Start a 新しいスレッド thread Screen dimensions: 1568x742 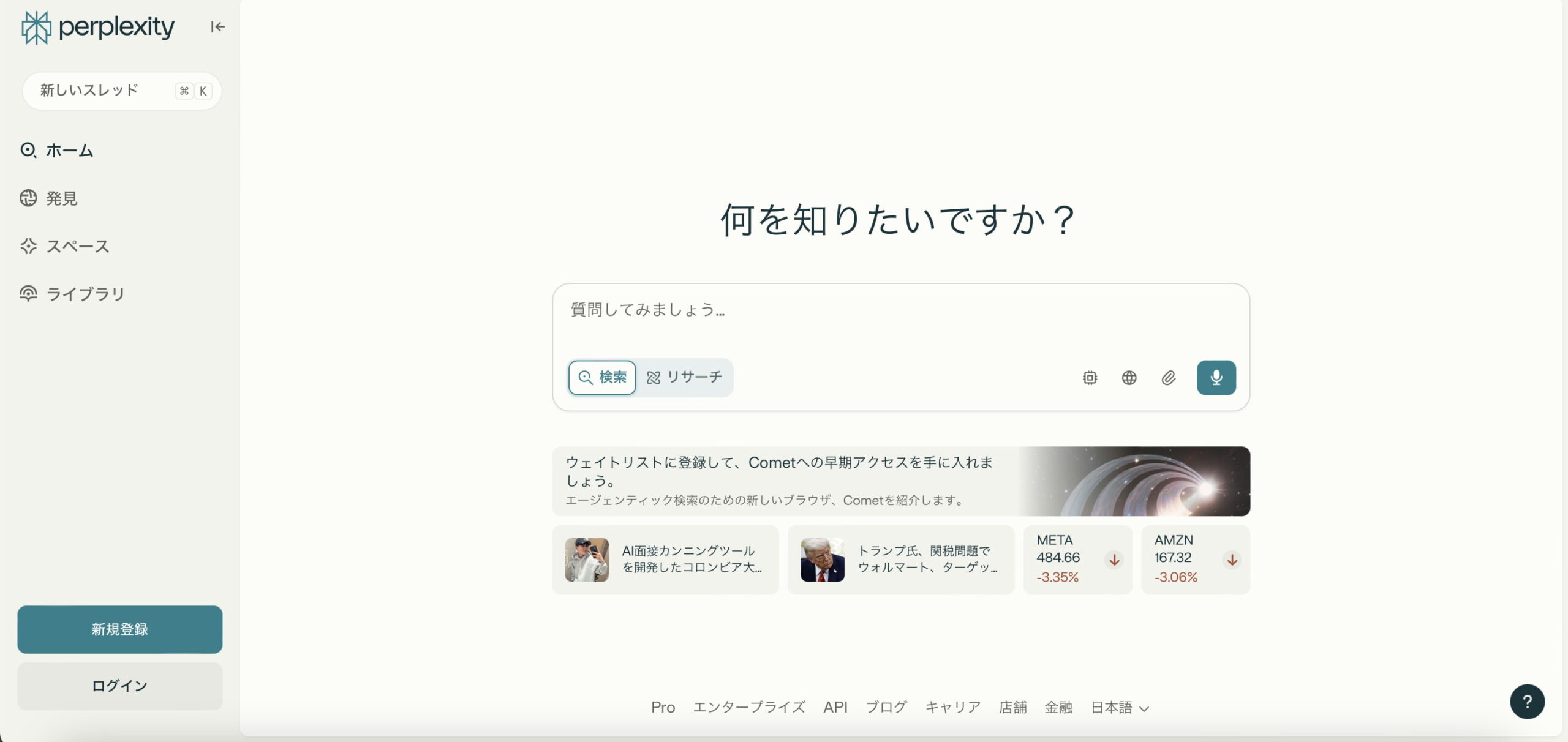point(122,91)
